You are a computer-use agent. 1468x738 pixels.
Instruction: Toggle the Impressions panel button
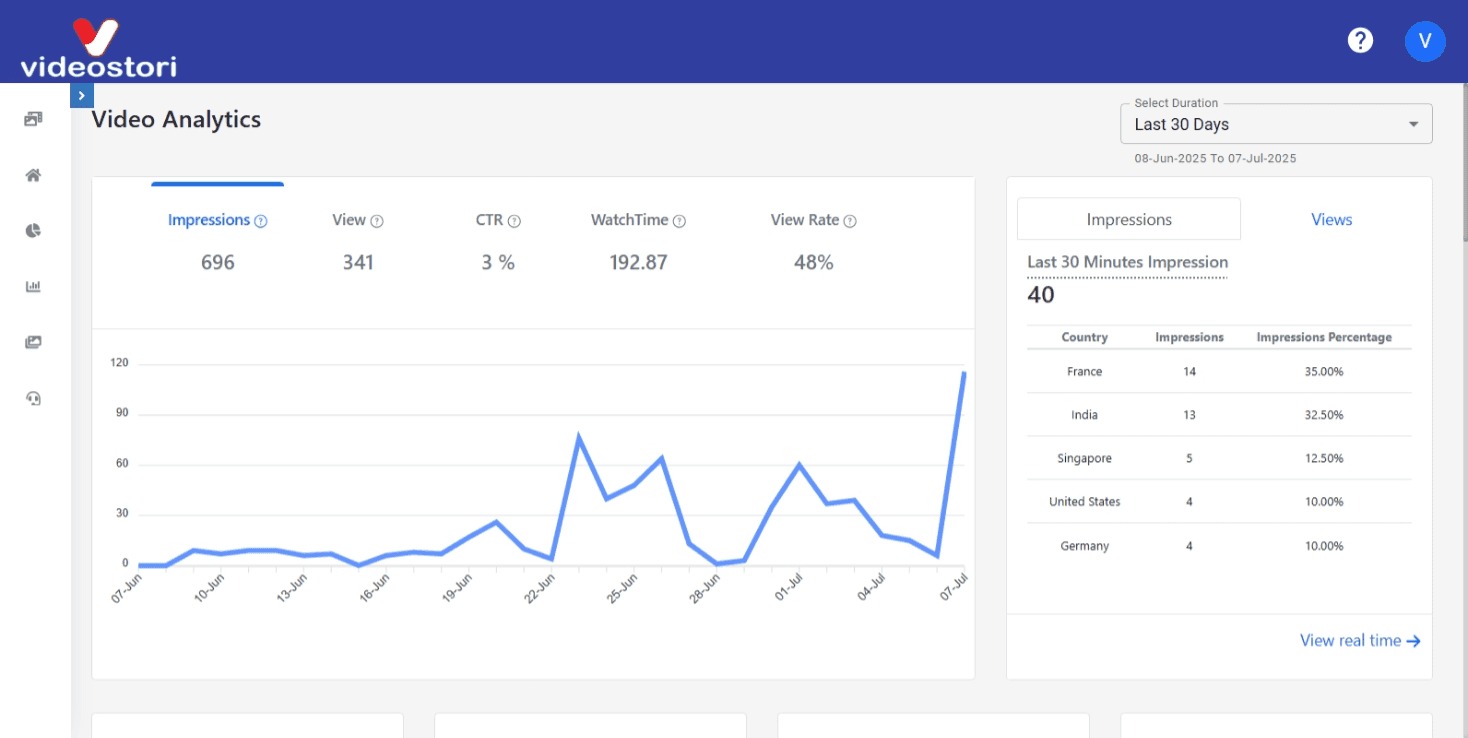(1128, 219)
